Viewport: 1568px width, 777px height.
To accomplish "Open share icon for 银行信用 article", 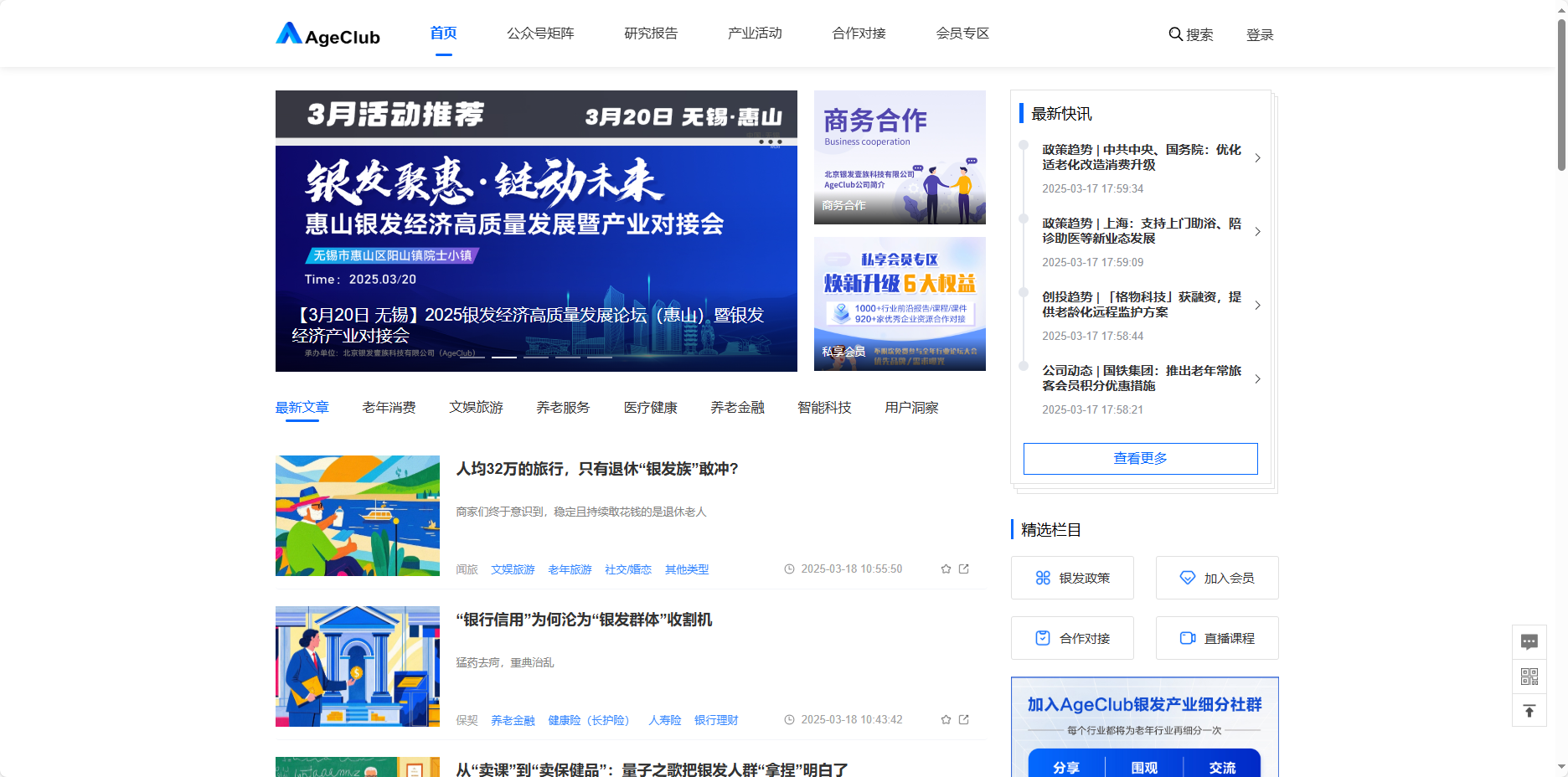I will 964,720.
